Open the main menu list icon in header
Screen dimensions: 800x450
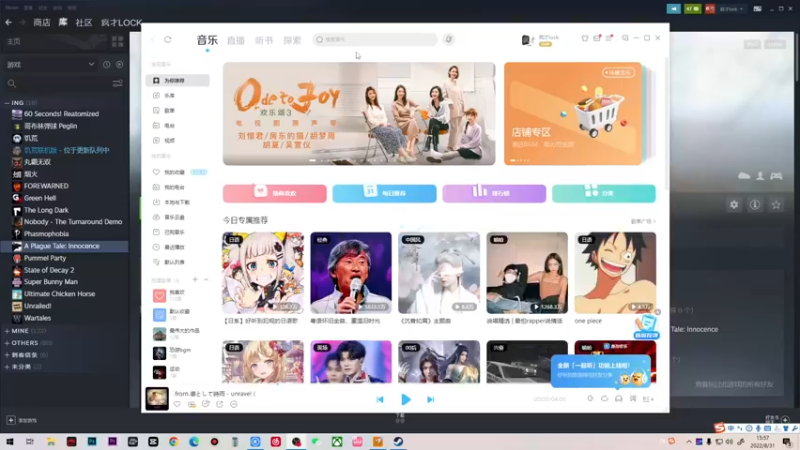pyautogui.click(x=609, y=38)
